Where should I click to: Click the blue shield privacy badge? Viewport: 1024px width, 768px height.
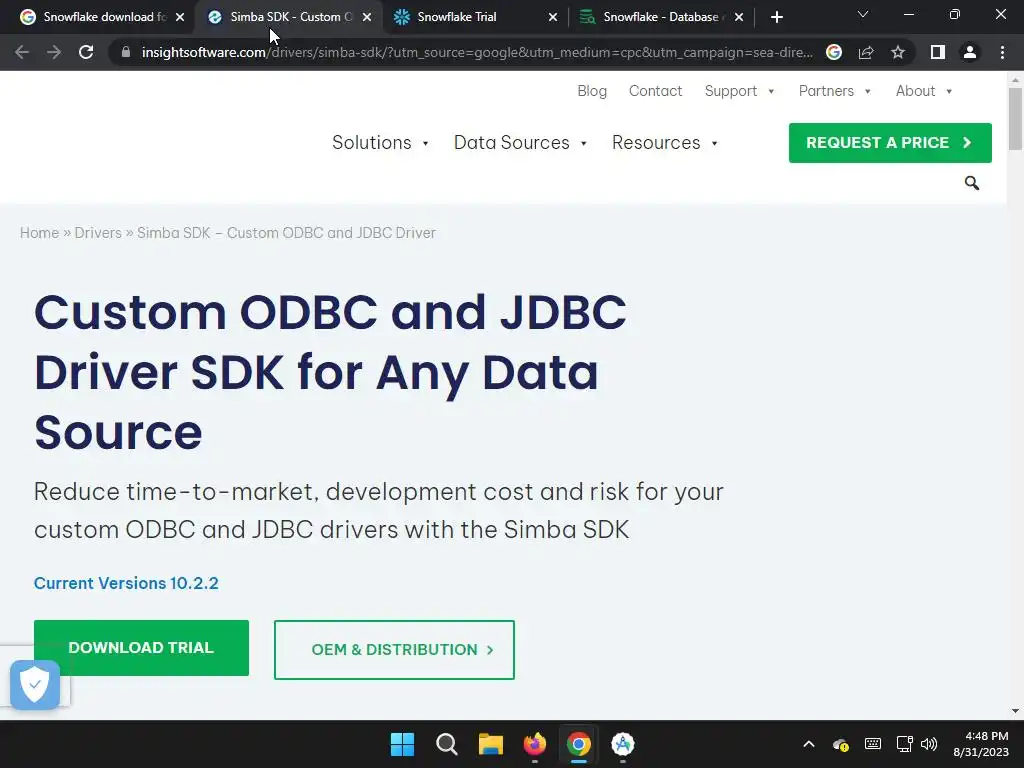click(x=35, y=684)
